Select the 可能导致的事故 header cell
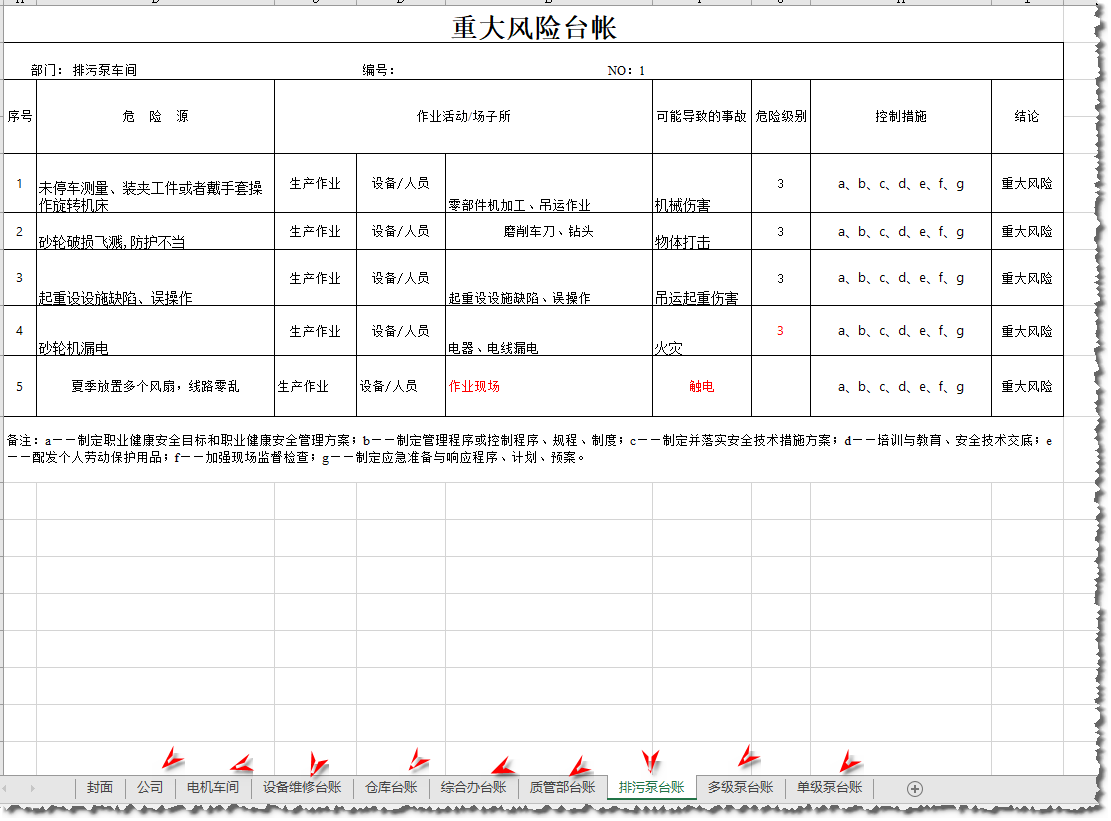This screenshot has height=821, width=1111. tap(701, 116)
